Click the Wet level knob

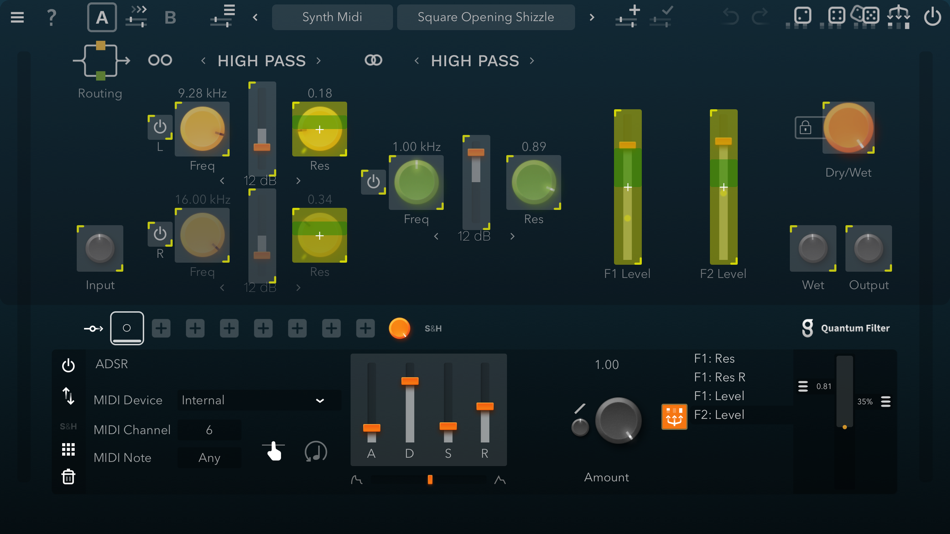[813, 248]
